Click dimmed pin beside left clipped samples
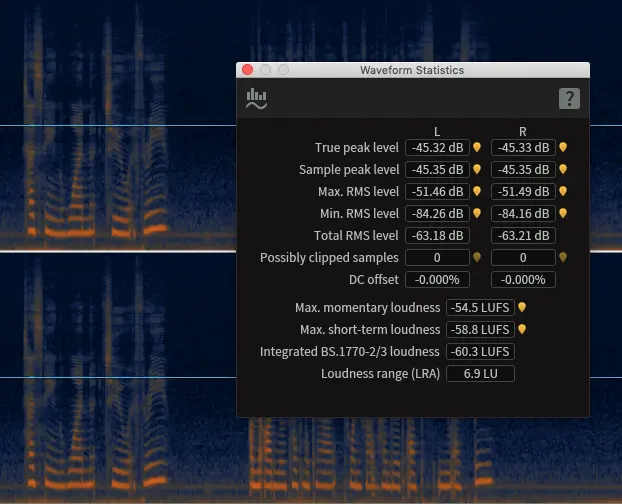The width and height of the screenshot is (622, 504). [477, 257]
